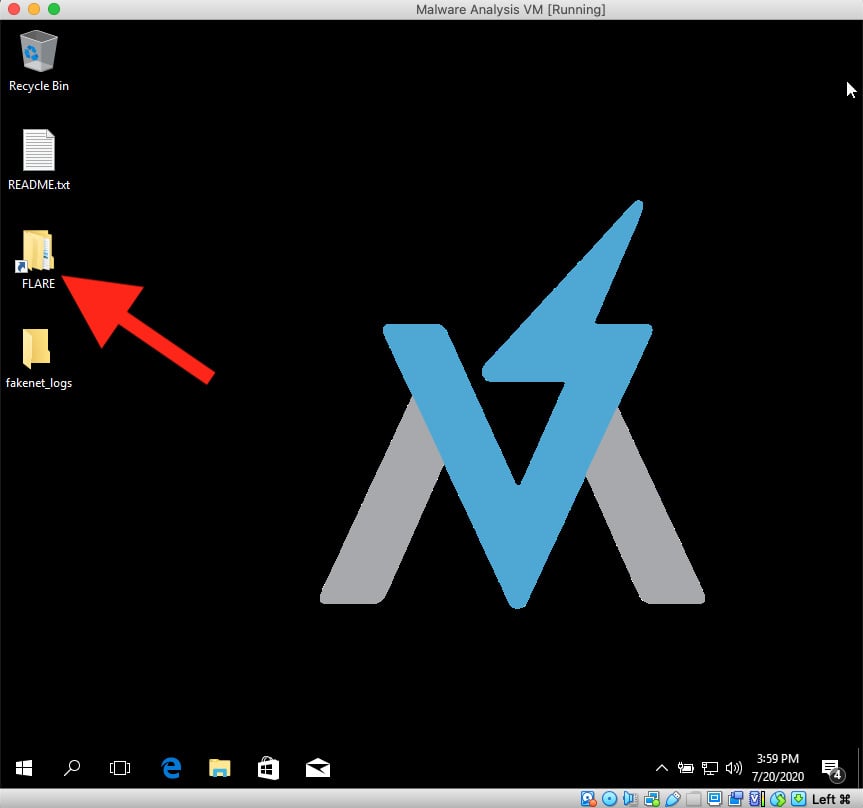
Task: Launch Microsoft Edge from taskbar
Action: pyautogui.click(x=171, y=768)
